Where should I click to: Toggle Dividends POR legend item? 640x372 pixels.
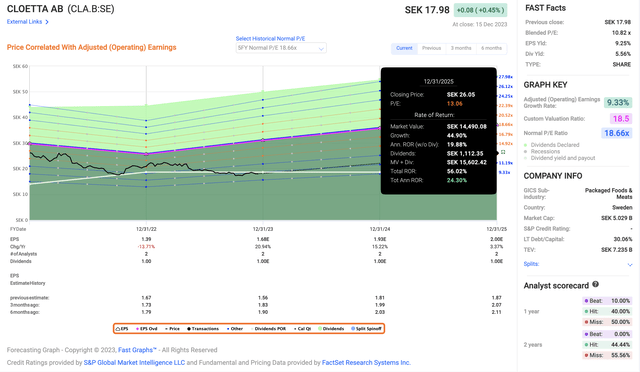coord(269,329)
